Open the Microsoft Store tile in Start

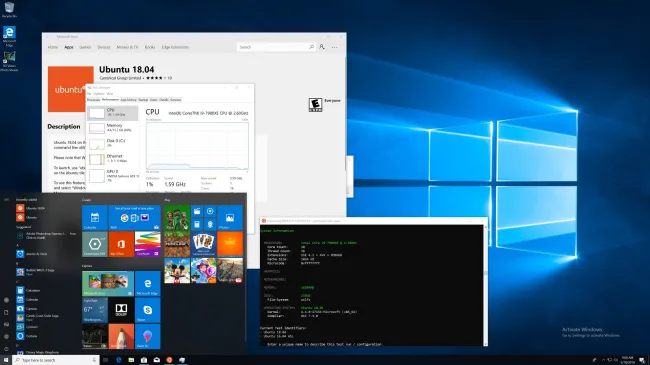[x=108, y=283]
